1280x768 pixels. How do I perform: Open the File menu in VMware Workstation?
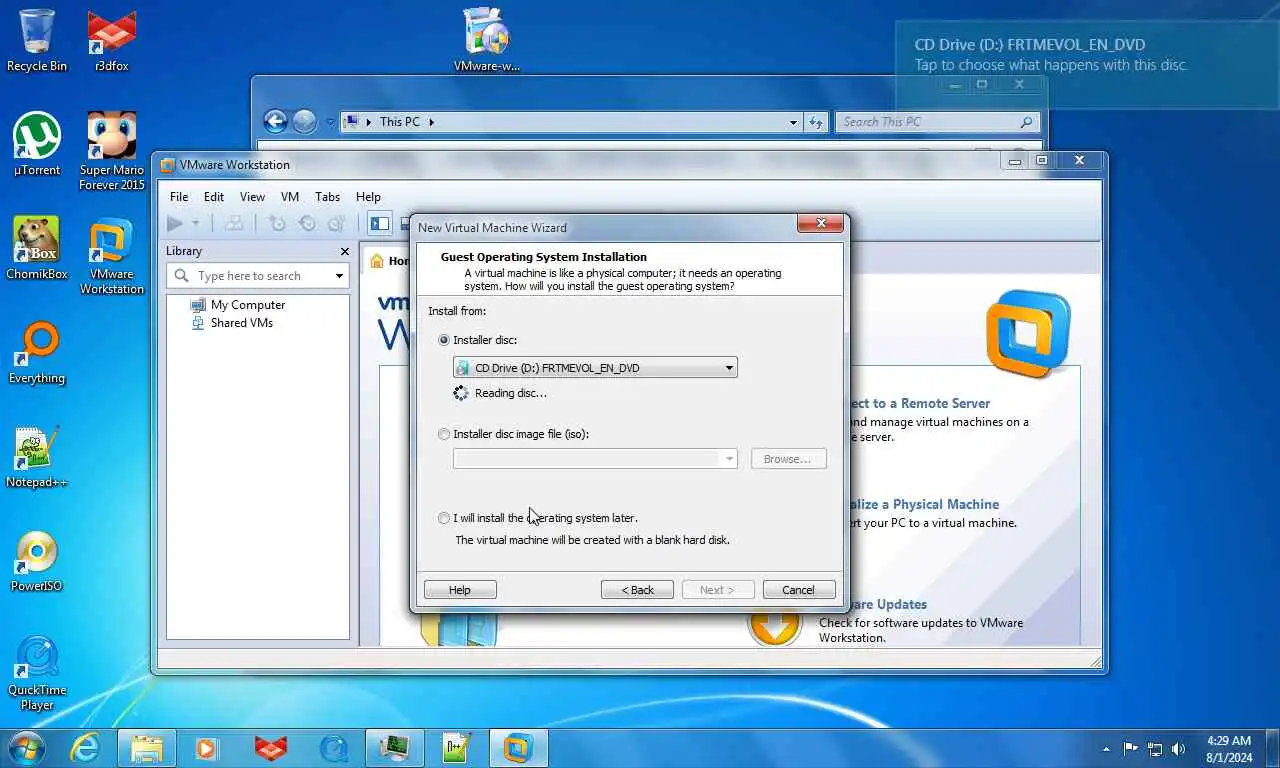[179, 197]
